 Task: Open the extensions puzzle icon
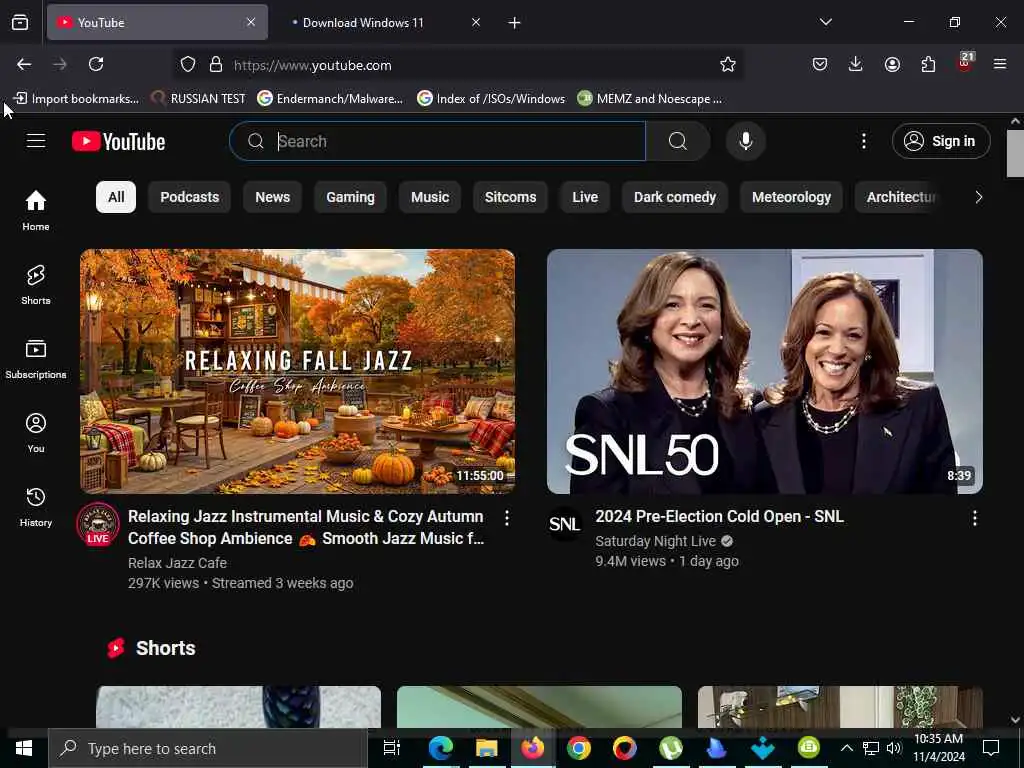point(928,64)
